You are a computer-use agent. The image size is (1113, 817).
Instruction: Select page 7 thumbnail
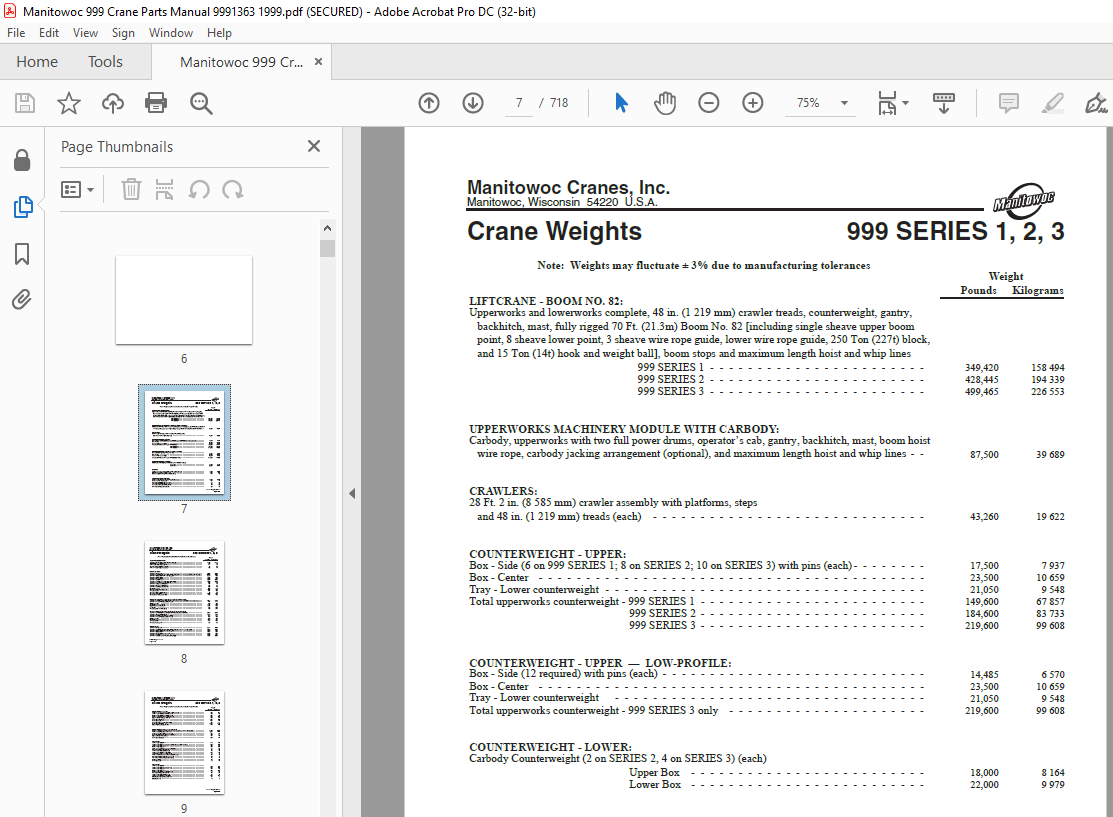(x=185, y=442)
